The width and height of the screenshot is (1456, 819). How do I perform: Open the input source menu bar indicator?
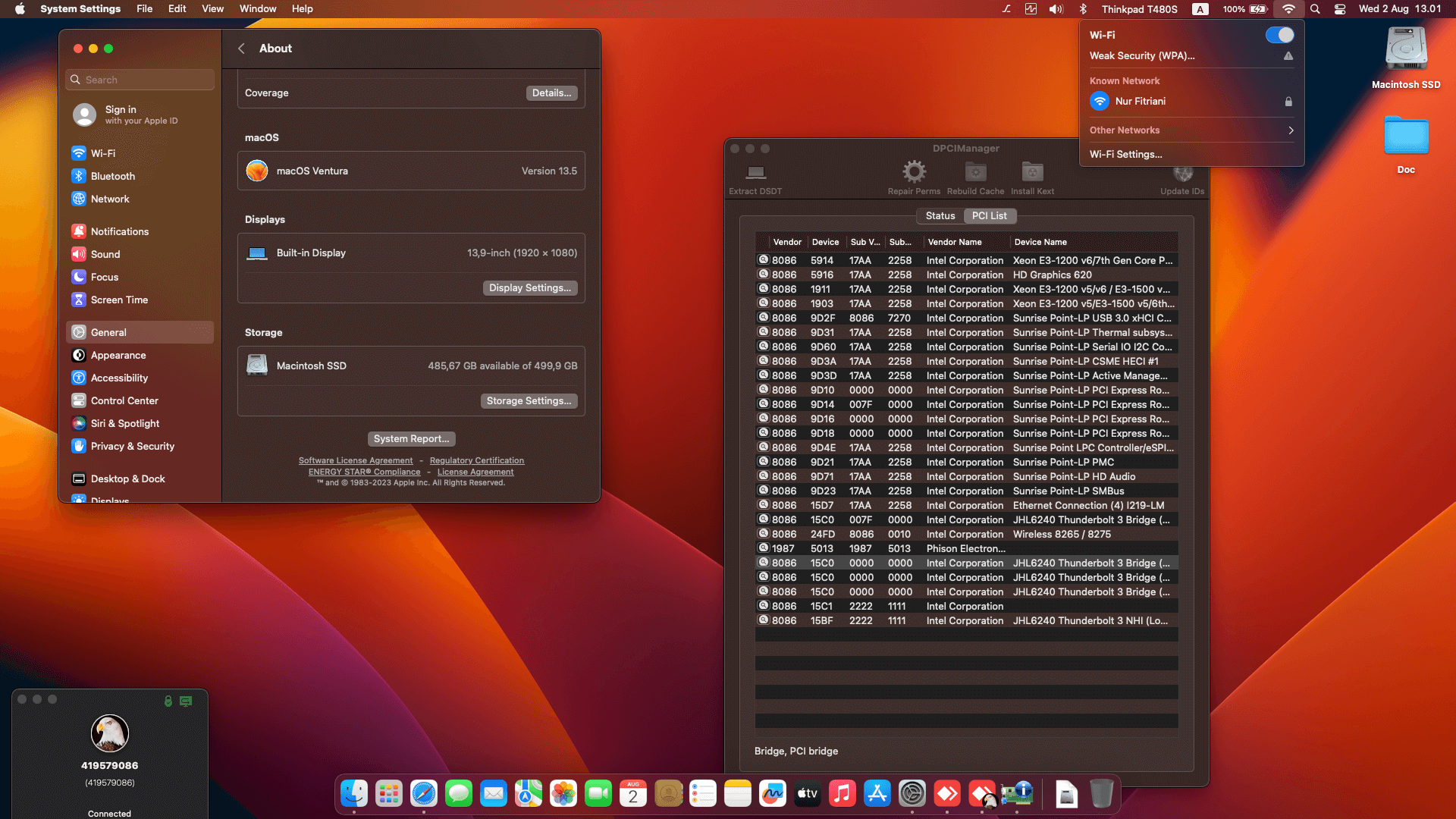point(1200,9)
